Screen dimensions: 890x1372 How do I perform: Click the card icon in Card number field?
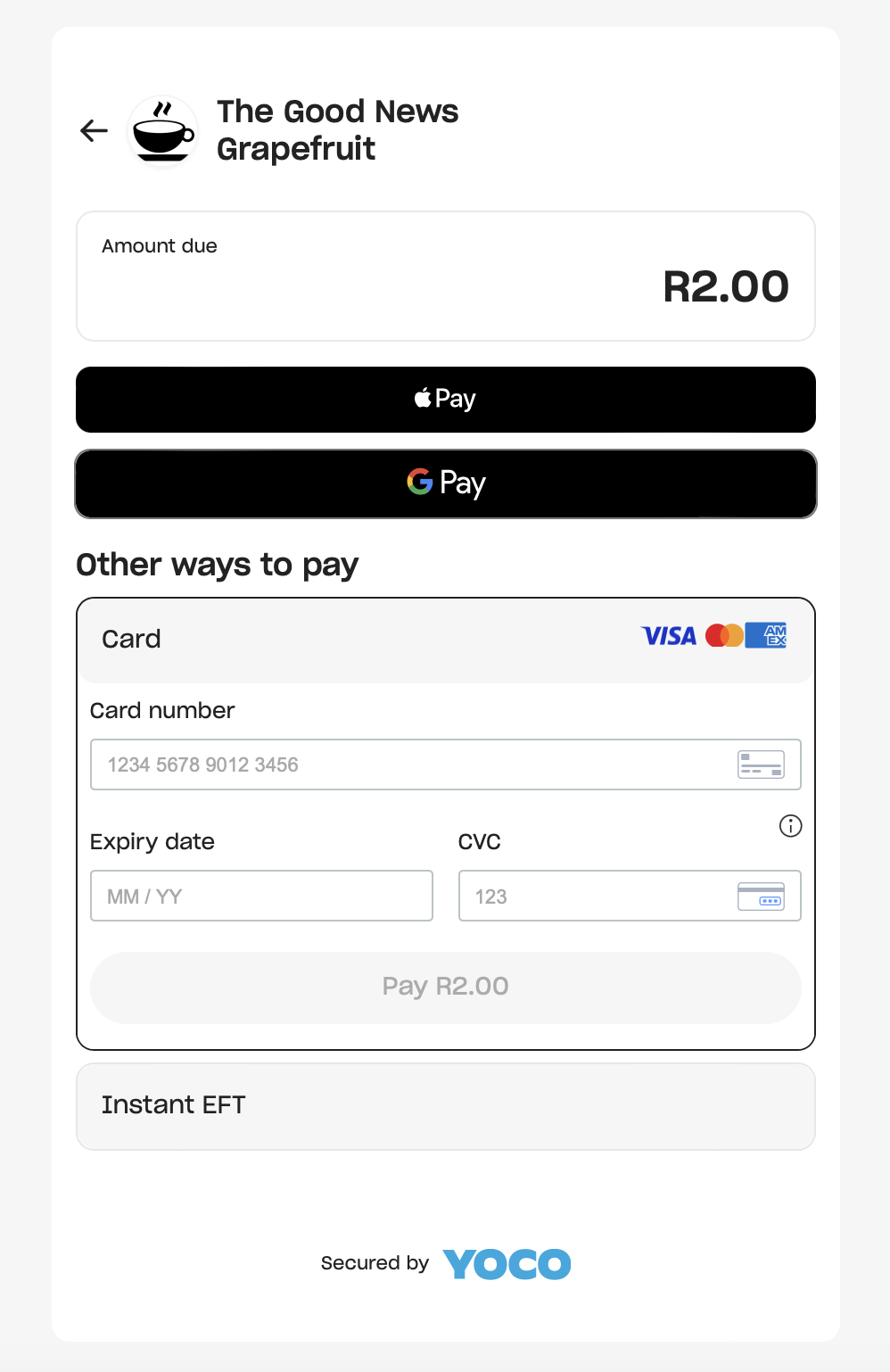761,765
